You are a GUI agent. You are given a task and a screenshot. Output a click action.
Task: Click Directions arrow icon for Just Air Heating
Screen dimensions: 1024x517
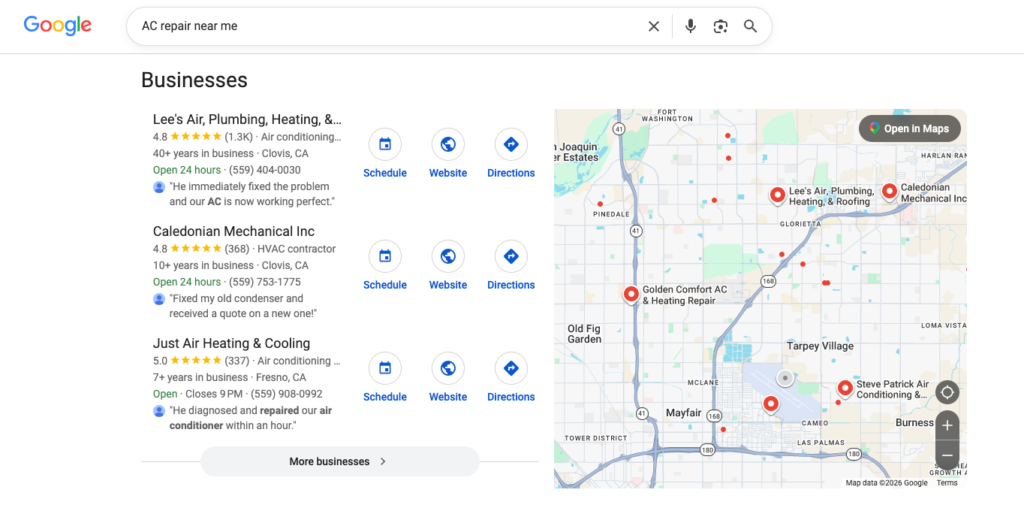pos(511,369)
